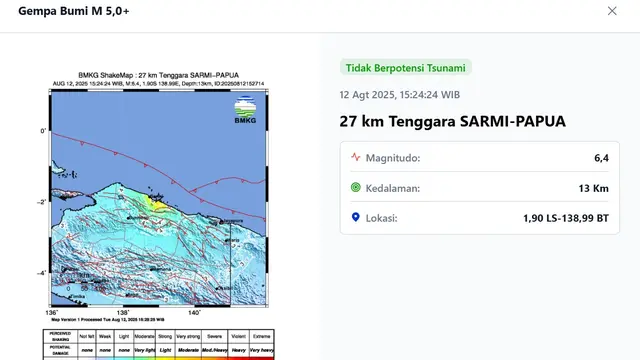
Task: Select the depth value 13 Km
Action: 593,188
